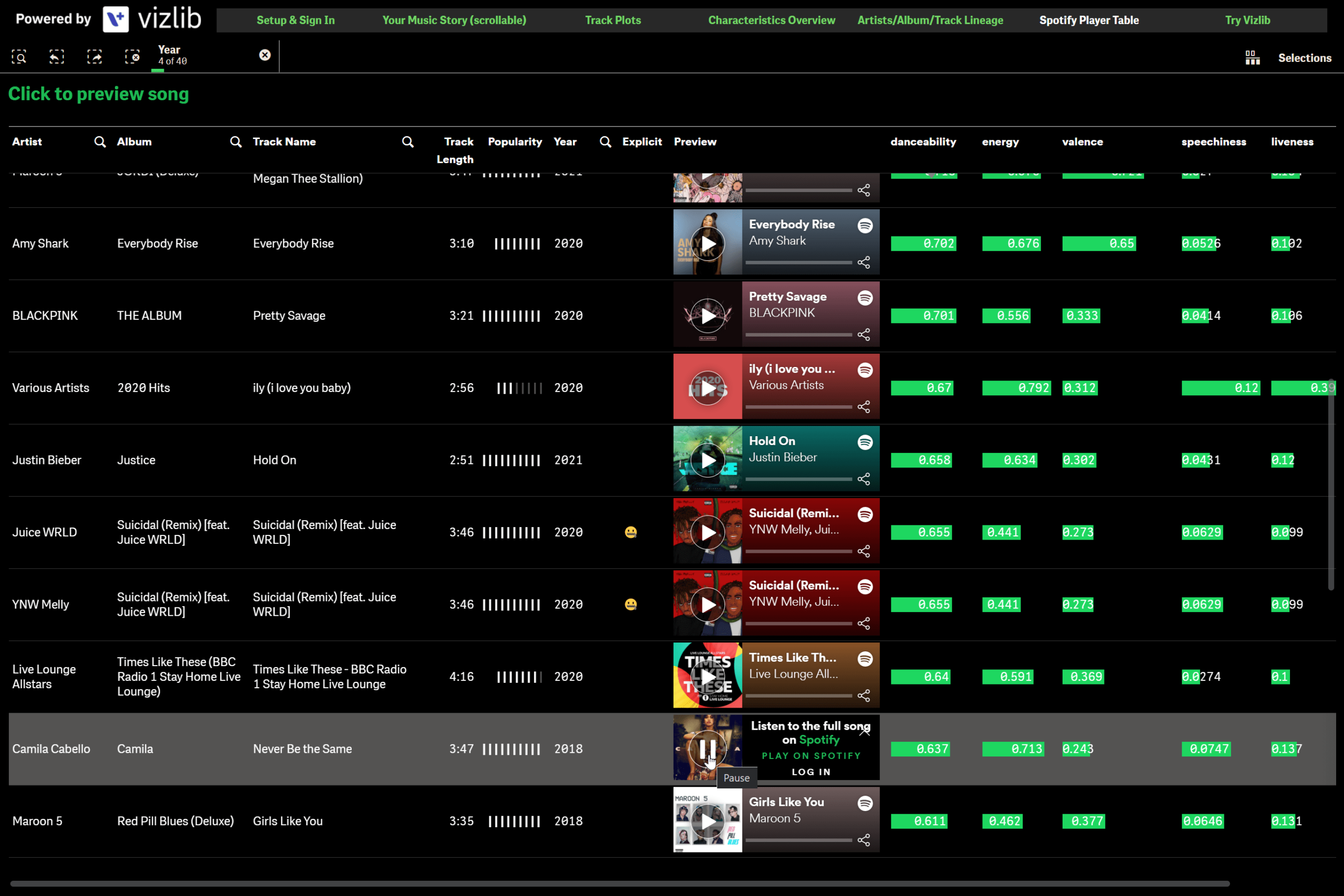1344x896 pixels.
Task: Click the Maroon 5 album art thumbnail
Action: (707, 820)
